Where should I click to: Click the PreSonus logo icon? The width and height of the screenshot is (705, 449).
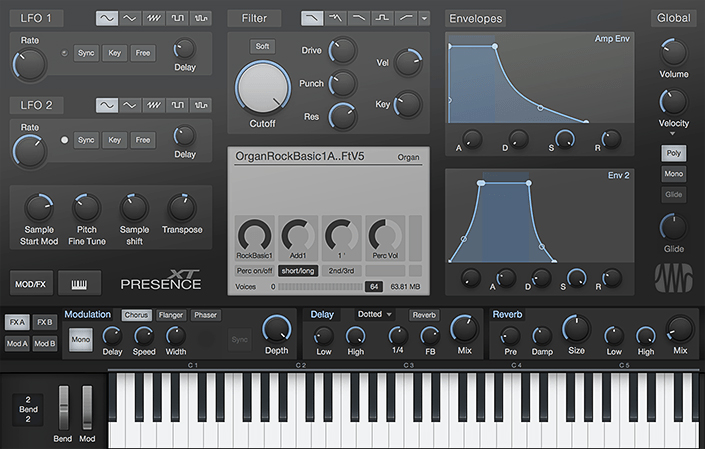(x=673, y=278)
